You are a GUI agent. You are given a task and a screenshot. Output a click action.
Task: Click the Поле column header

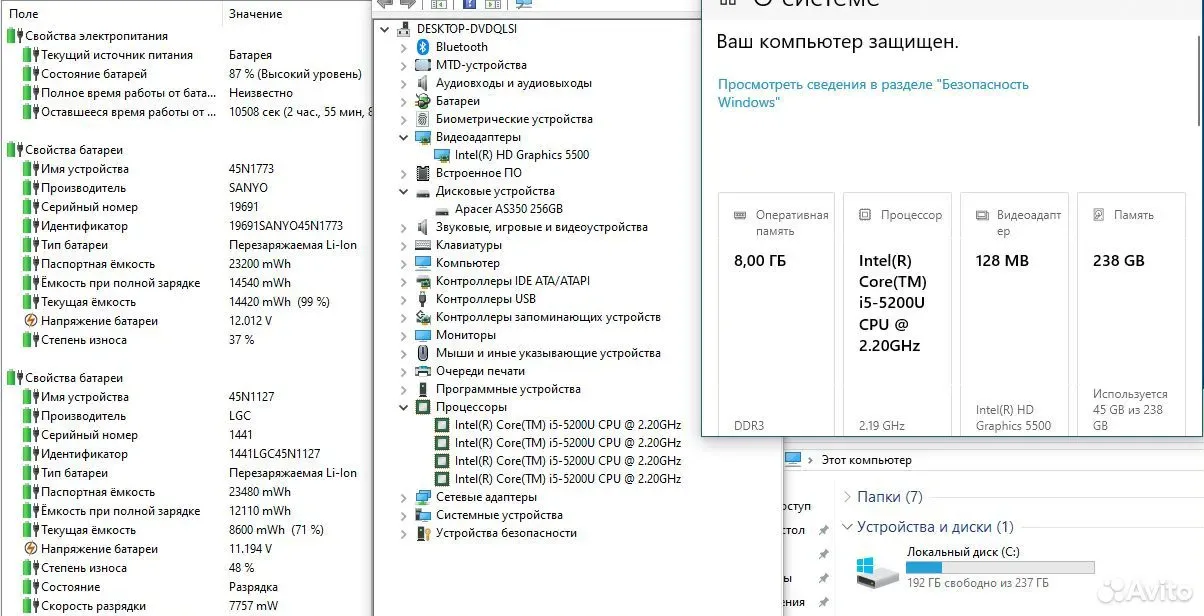(x=113, y=14)
